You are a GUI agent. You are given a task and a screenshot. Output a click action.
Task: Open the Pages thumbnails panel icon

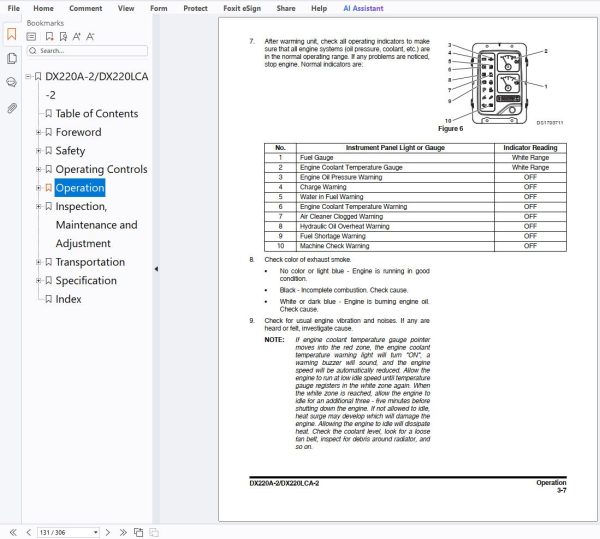click(x=11, y=58)
